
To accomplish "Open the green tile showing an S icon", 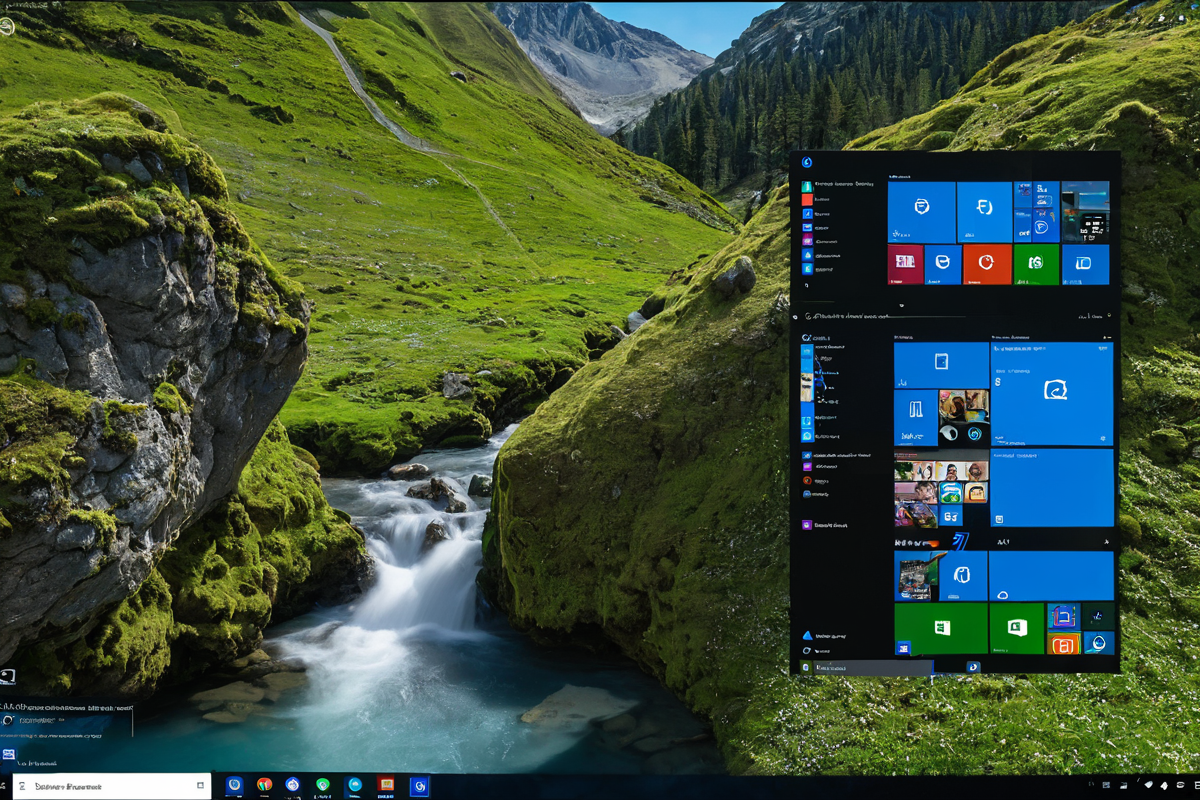I will coord(1036,264).
